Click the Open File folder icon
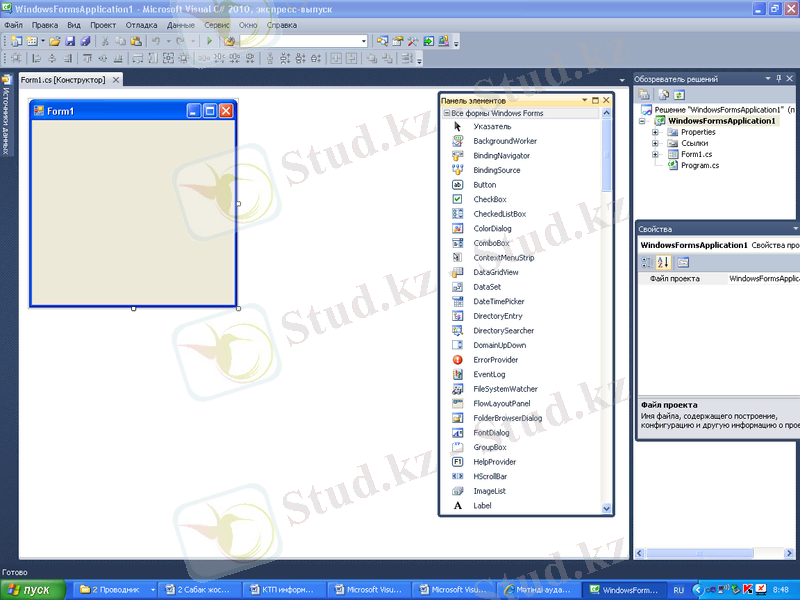The width and height of the screenshot is (800, 600). click(x=55, y=41)
